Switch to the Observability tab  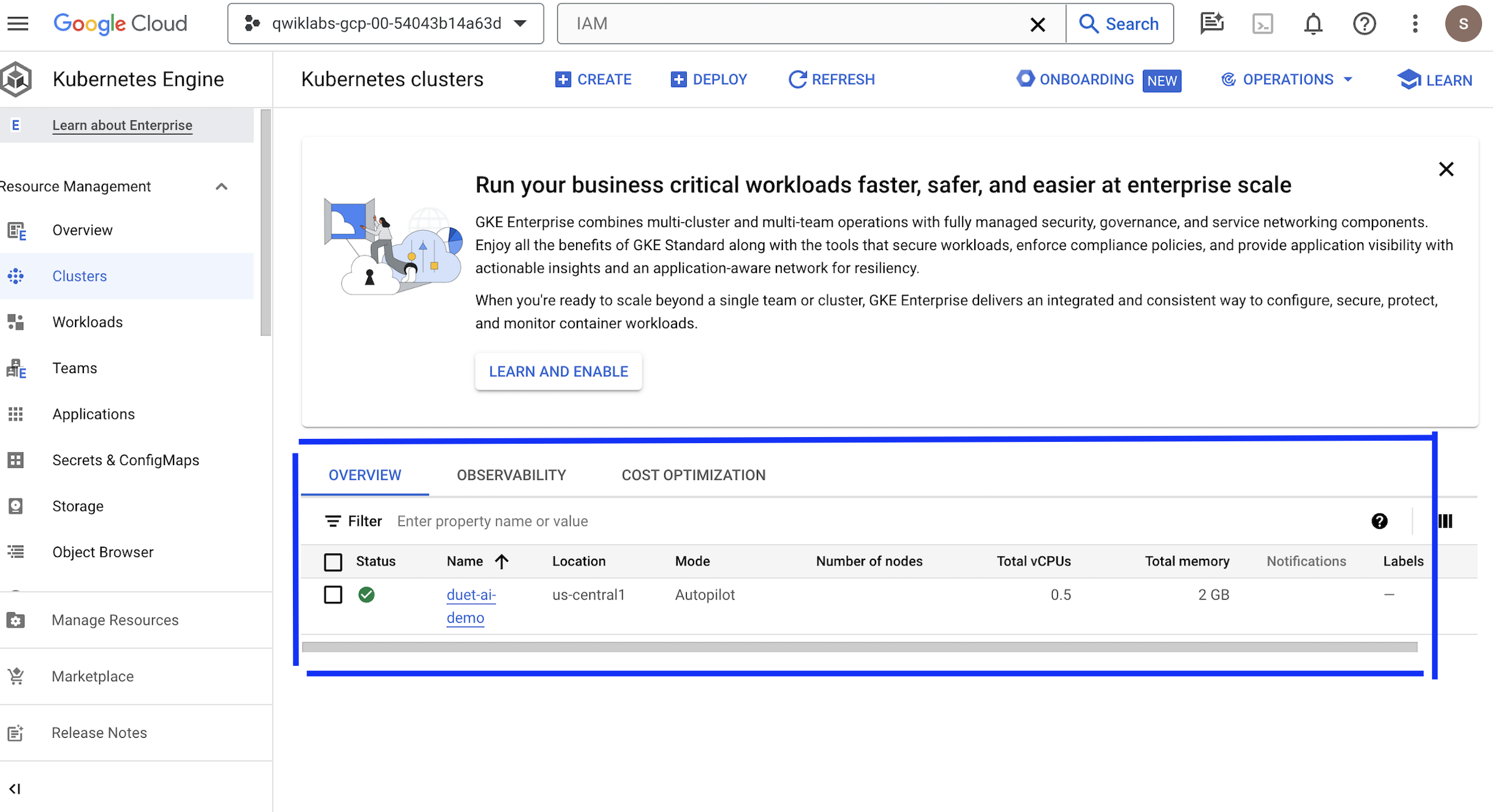pyautogui.click(x=511, y=474)
